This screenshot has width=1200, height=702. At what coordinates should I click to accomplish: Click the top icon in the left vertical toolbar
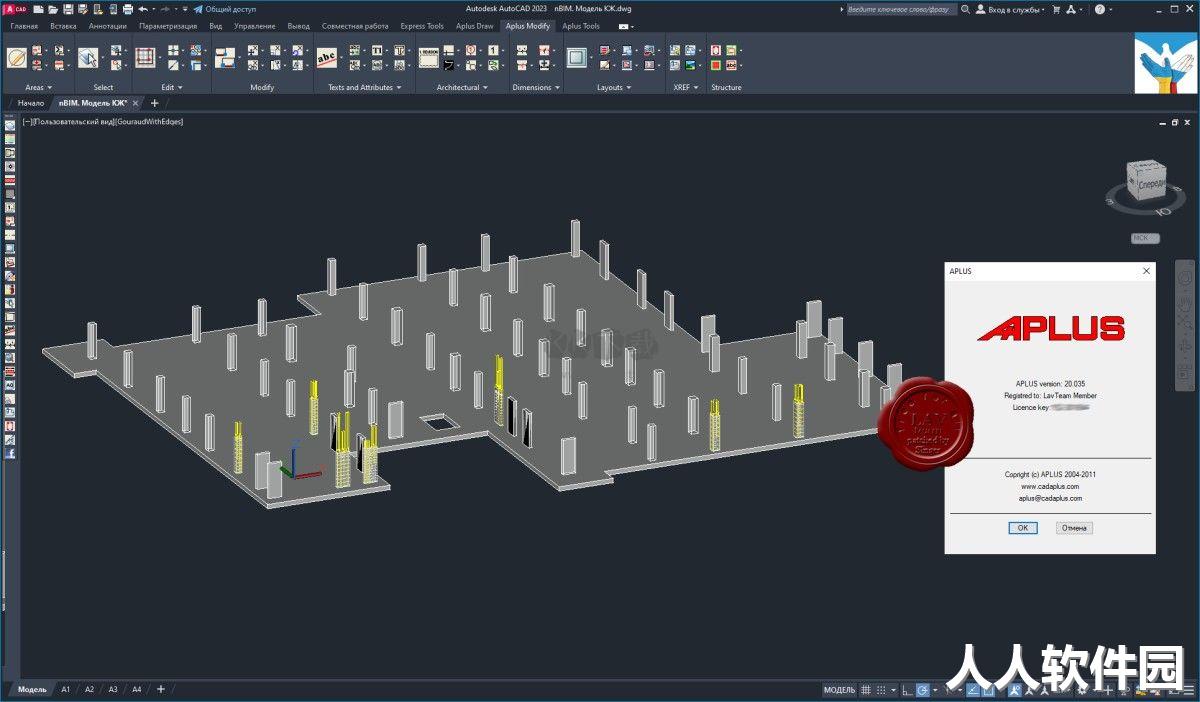point(10,125)
